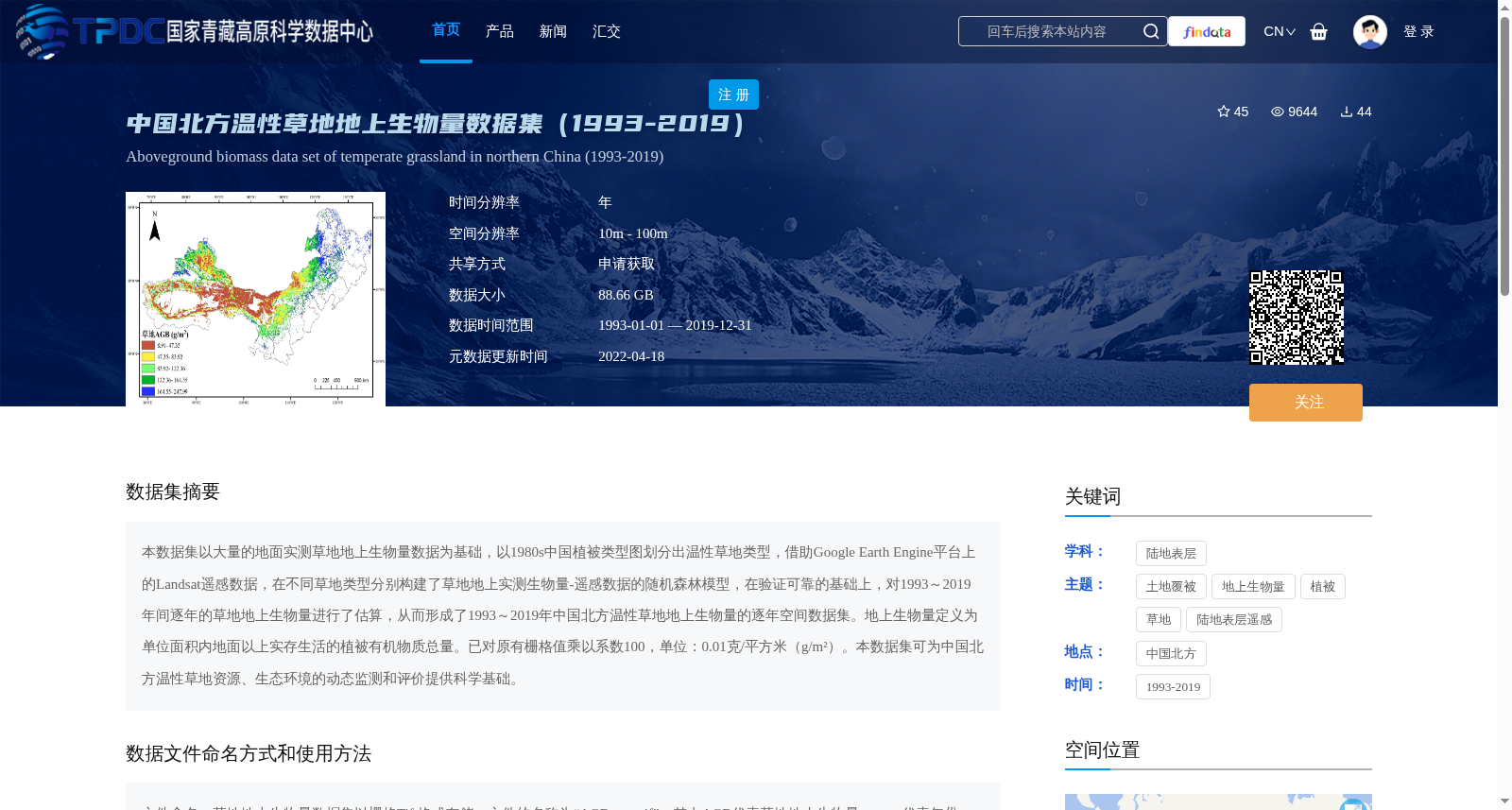The height and width of the screenshot is (810, 1512).
Task: Click the download count icon showing 44
Action: pyautogui.click(x=1347, y=112)
